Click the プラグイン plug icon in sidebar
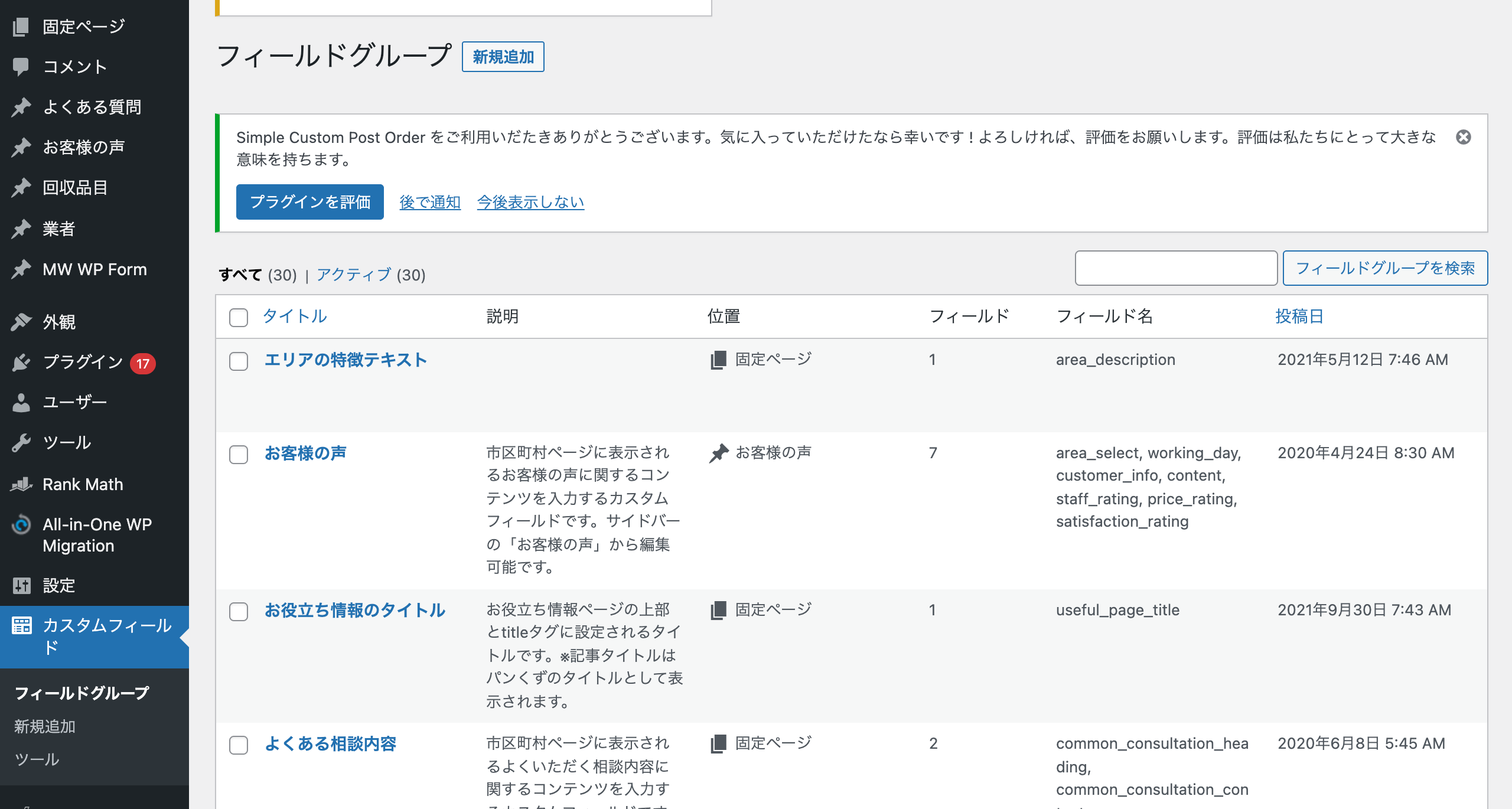The image size is (1512, 809). coord(21,362)
